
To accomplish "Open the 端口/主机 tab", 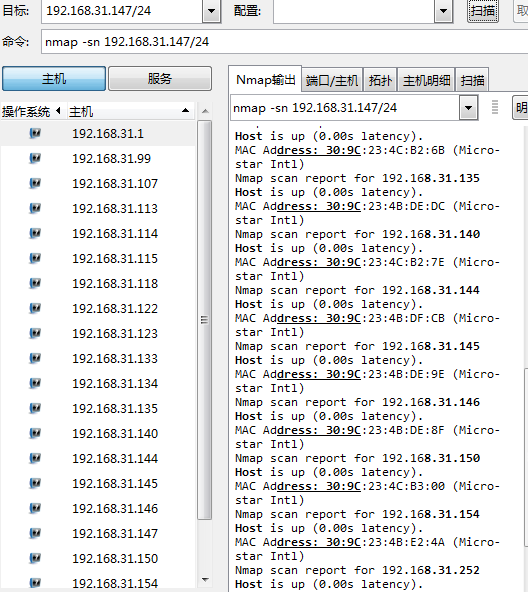I will click(x=332, y=80).
